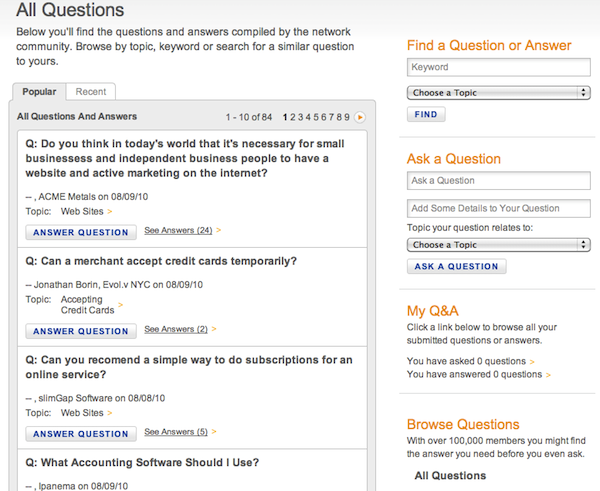Click arrow beside See Answers (5)
This screenshot has width=600, height=491.
214,432
